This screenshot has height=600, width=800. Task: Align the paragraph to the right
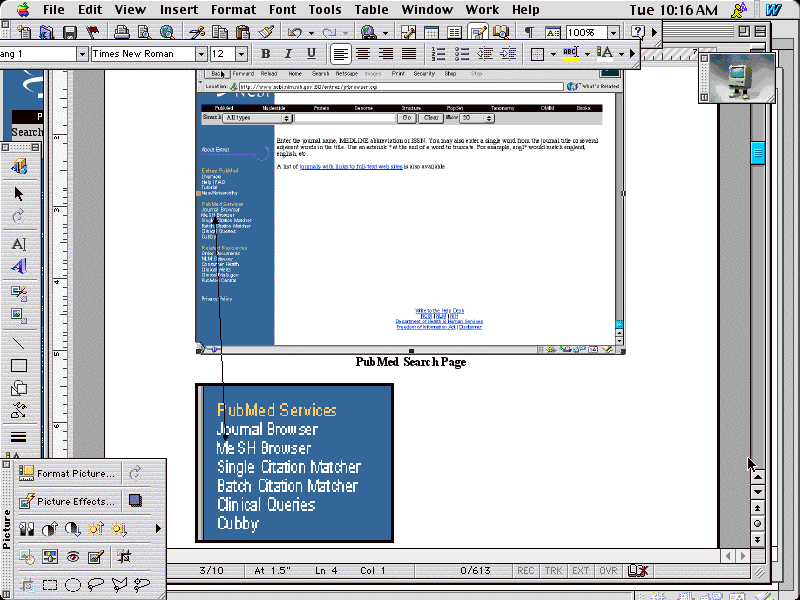pyautogui.click(x=386, y=54)
